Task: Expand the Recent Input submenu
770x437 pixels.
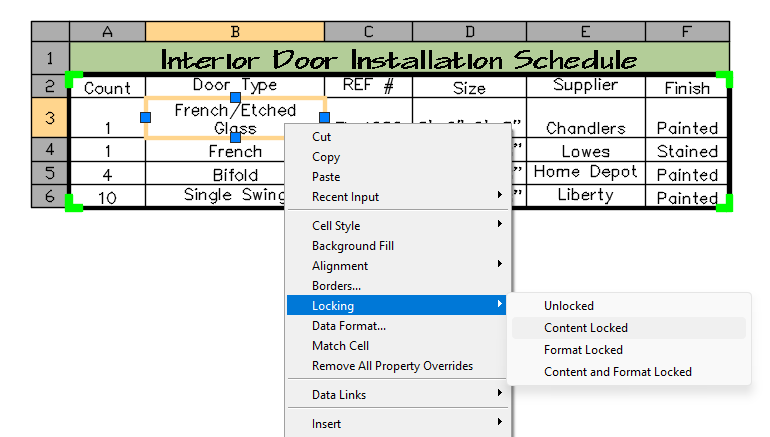Action: coord(345,197)
